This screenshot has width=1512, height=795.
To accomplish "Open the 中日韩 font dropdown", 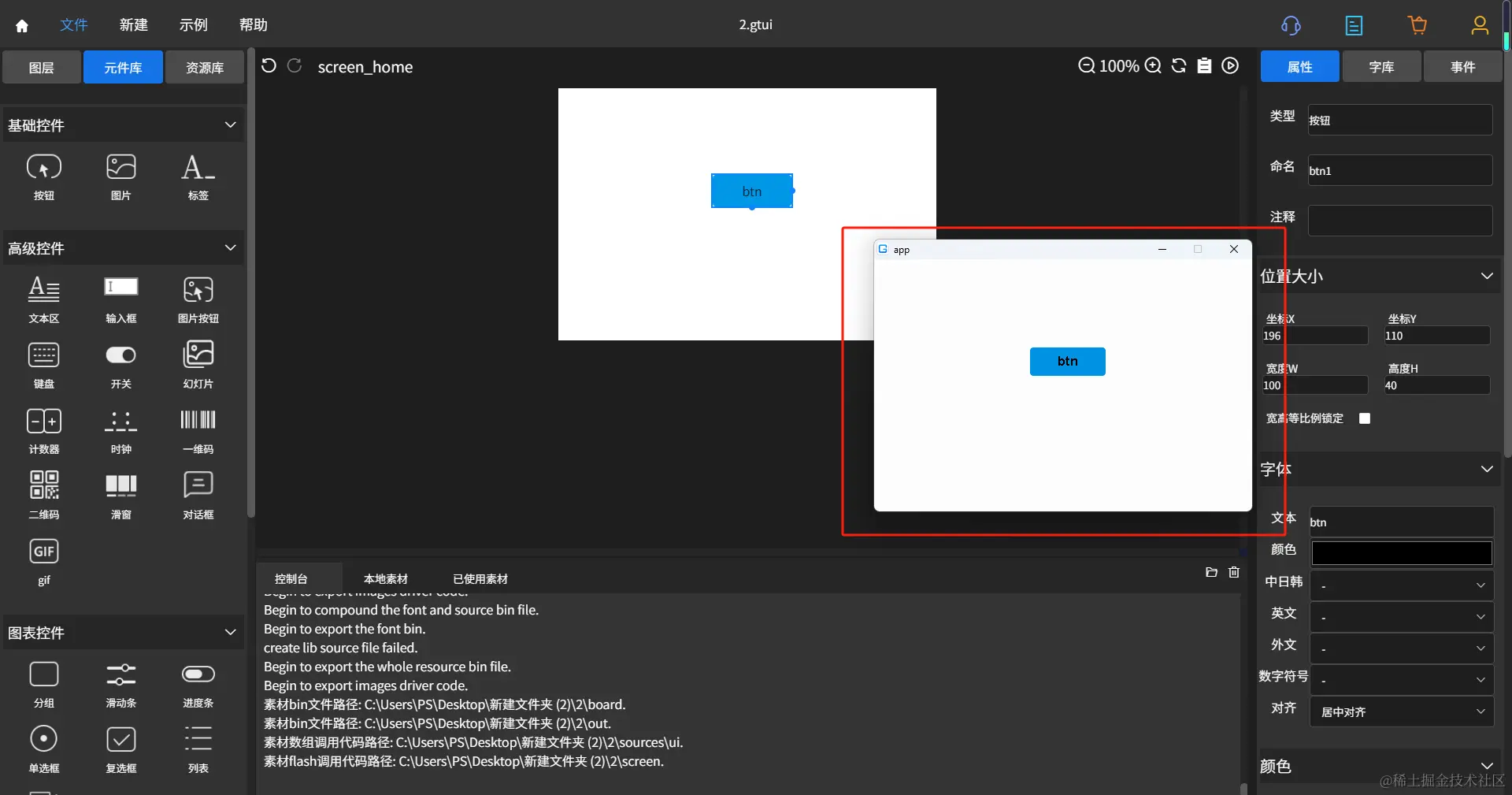I will (x=1402, y=585).
